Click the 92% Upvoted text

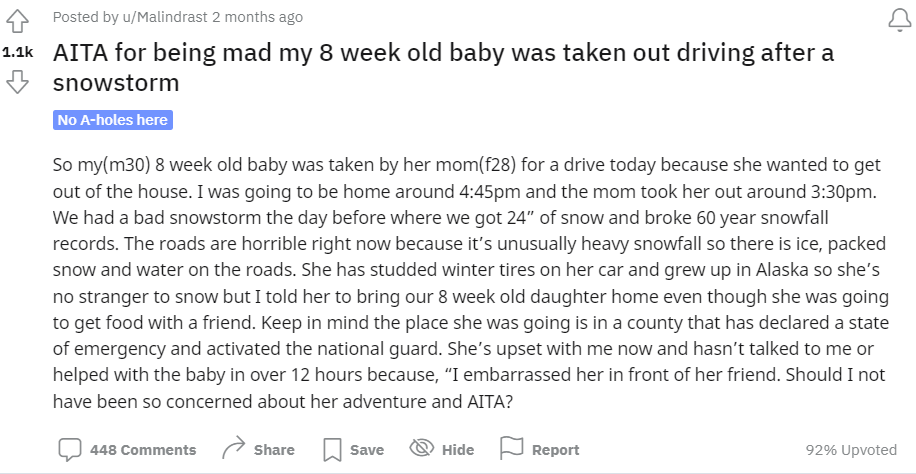pyautogui.click(x=851, y=450)
